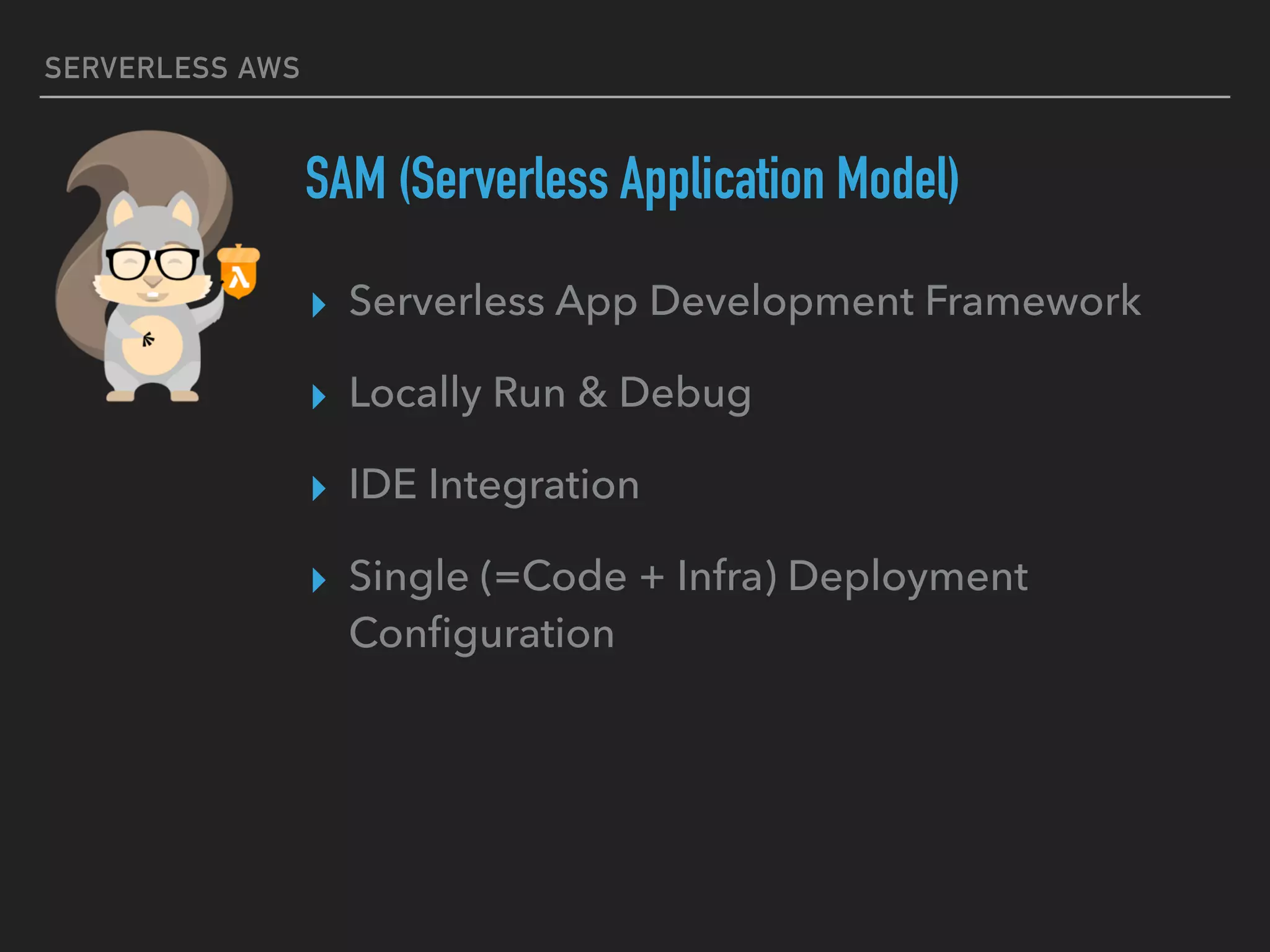Click blue arrow beside 'Locally Run & Debug'
The width and height of the screenshot is (1270, 952).
(x=319, y=397)
